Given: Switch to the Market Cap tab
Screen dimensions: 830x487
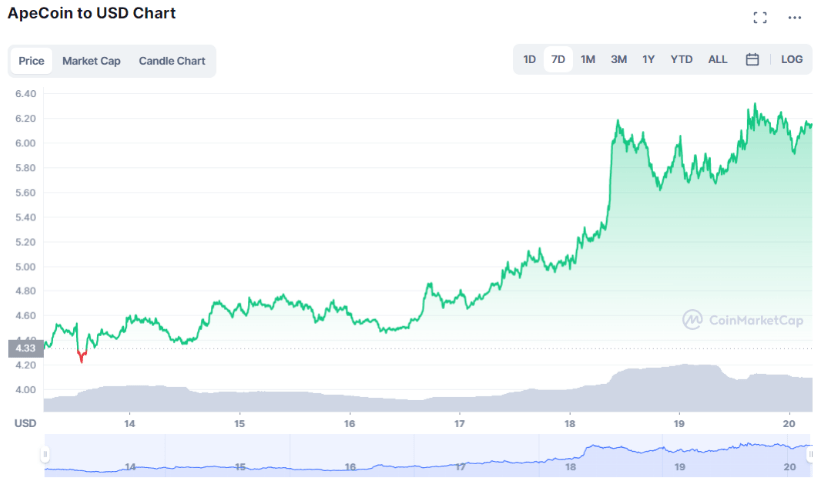Looking at the screenshot, I should pyautogui.click(x=91, y=61).
